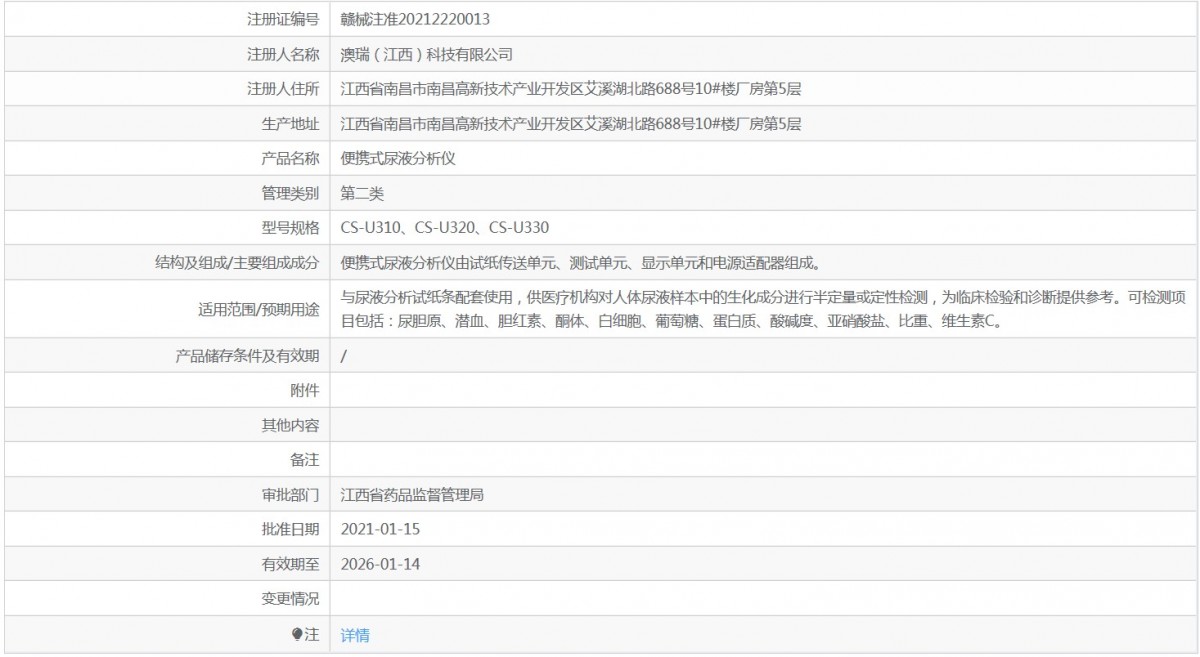
Task: Click expiry date 2026-01-14
Action: pos(381,565)
